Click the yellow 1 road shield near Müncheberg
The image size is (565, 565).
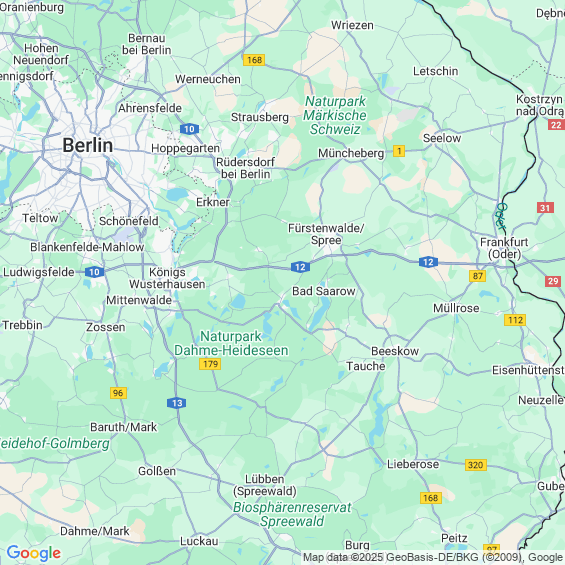coord(399,151)
